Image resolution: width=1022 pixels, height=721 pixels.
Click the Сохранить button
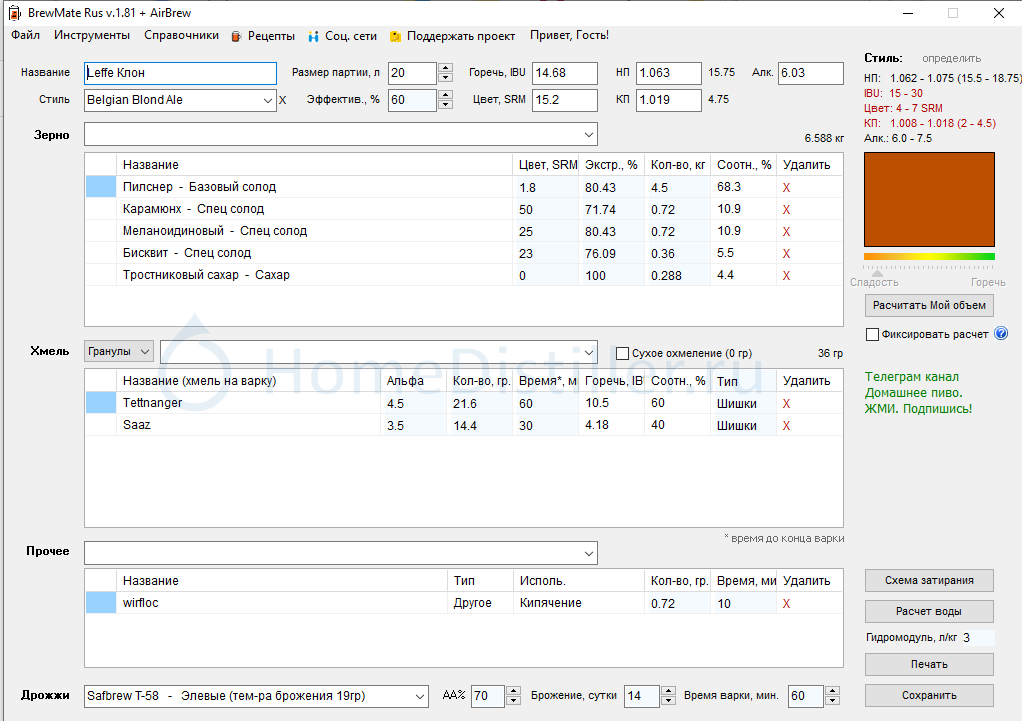tap(929, 696)
